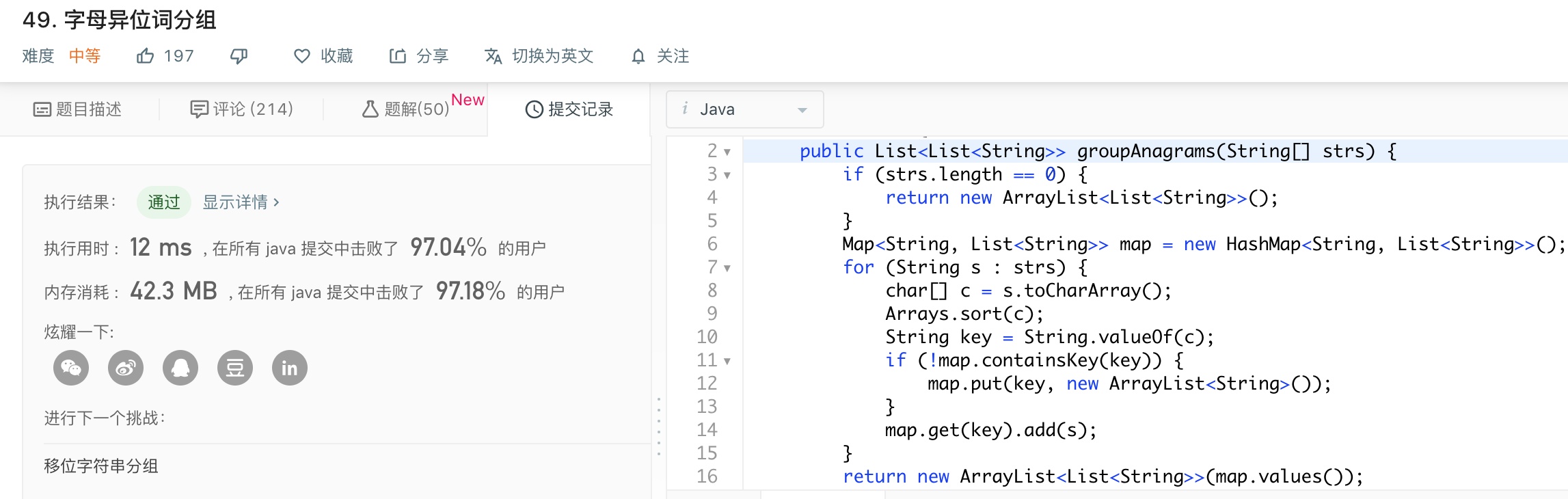This screenshot has height=499, width=1568.
Task: Share result to Douban
Action: click(x=235, y=368)
